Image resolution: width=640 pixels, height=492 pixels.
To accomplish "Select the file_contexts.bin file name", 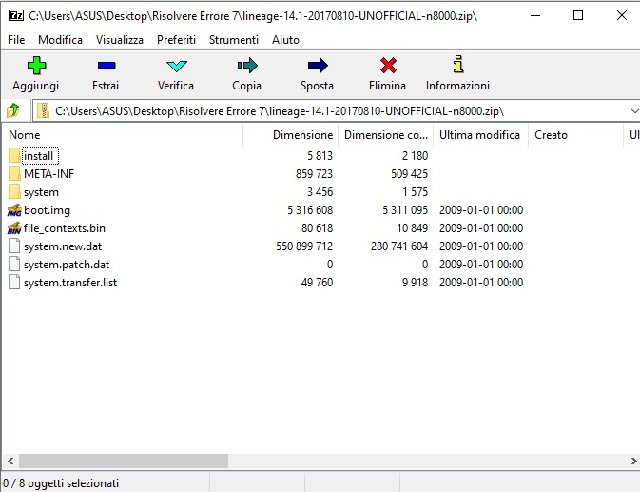I will point(65,228).
